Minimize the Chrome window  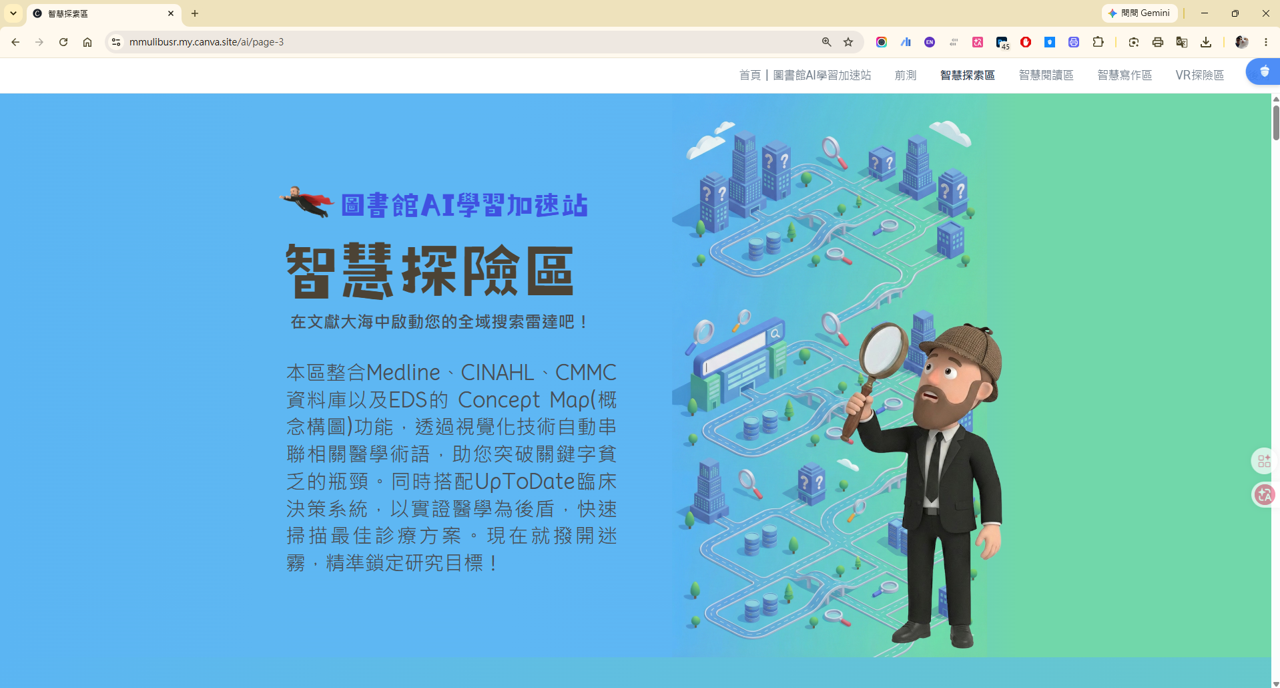coord(1204,13)
